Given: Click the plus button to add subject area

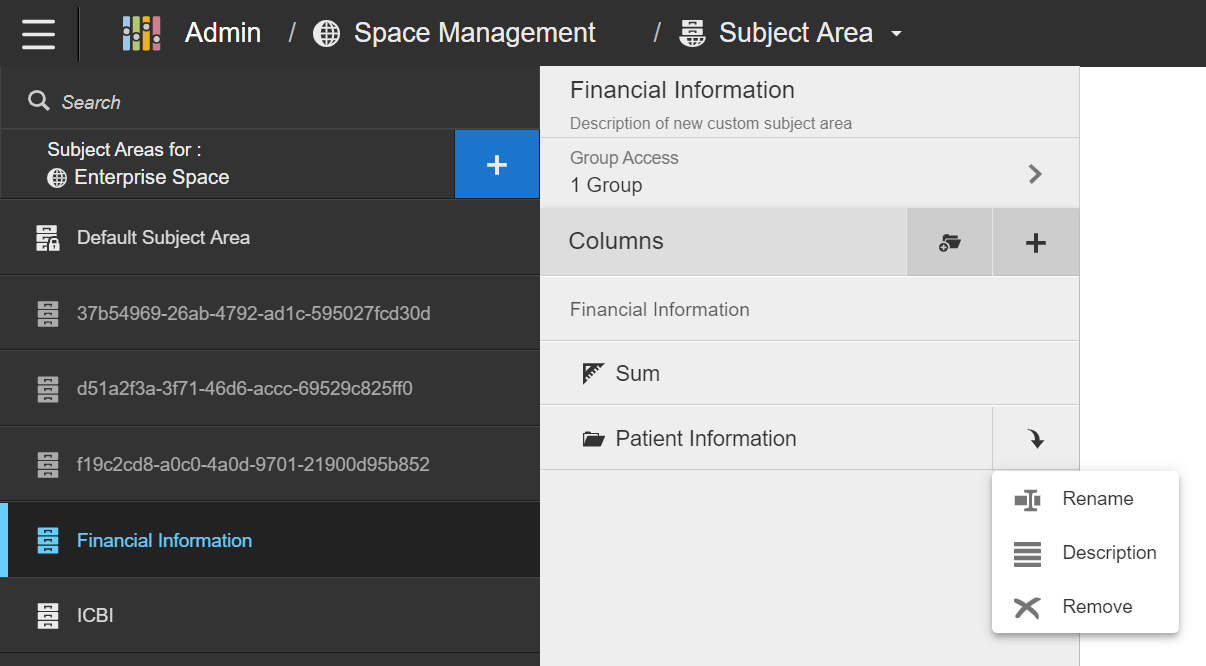Looking at the screenshot, I should (x=496, y=165).
